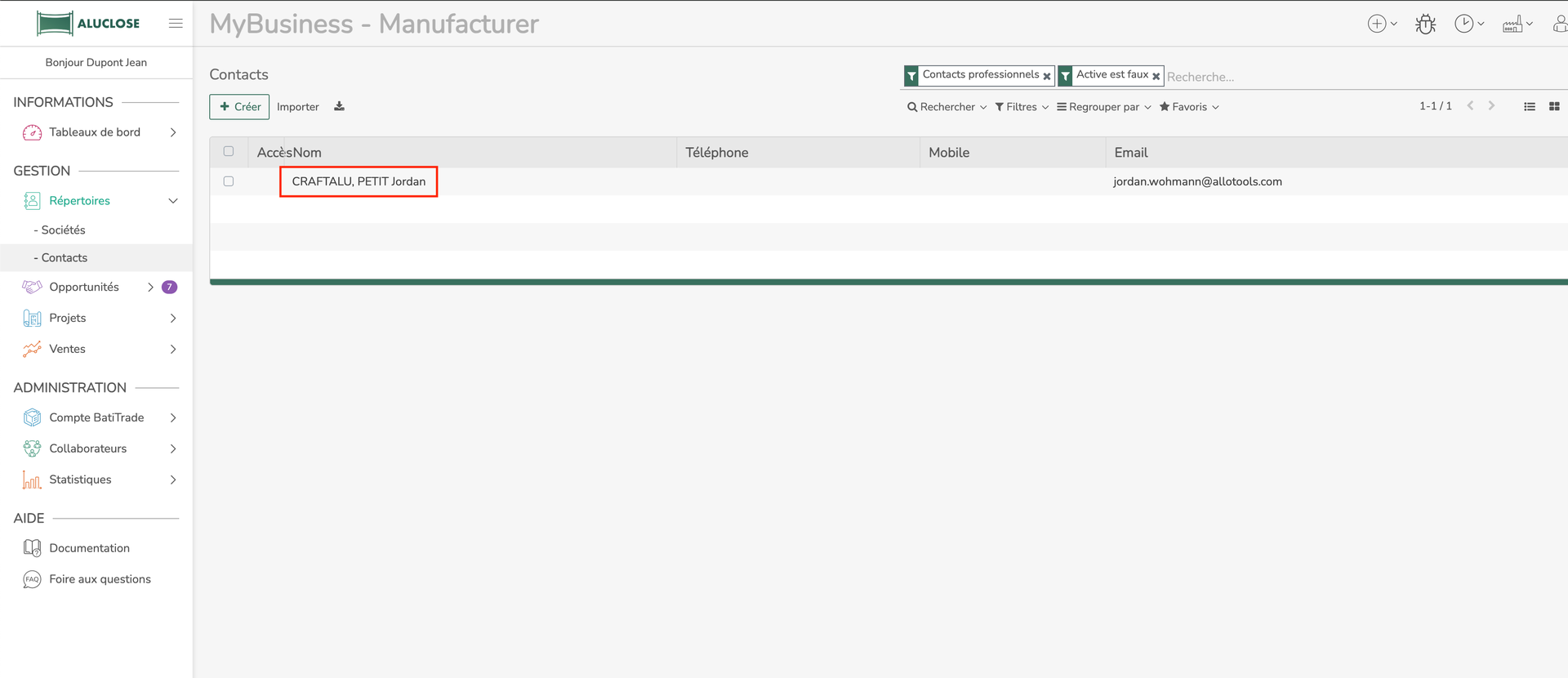The width and height of the screenshot is (1568, 678).
Task: Toggle the select-all header checkbox
Action: pos(229,152)
